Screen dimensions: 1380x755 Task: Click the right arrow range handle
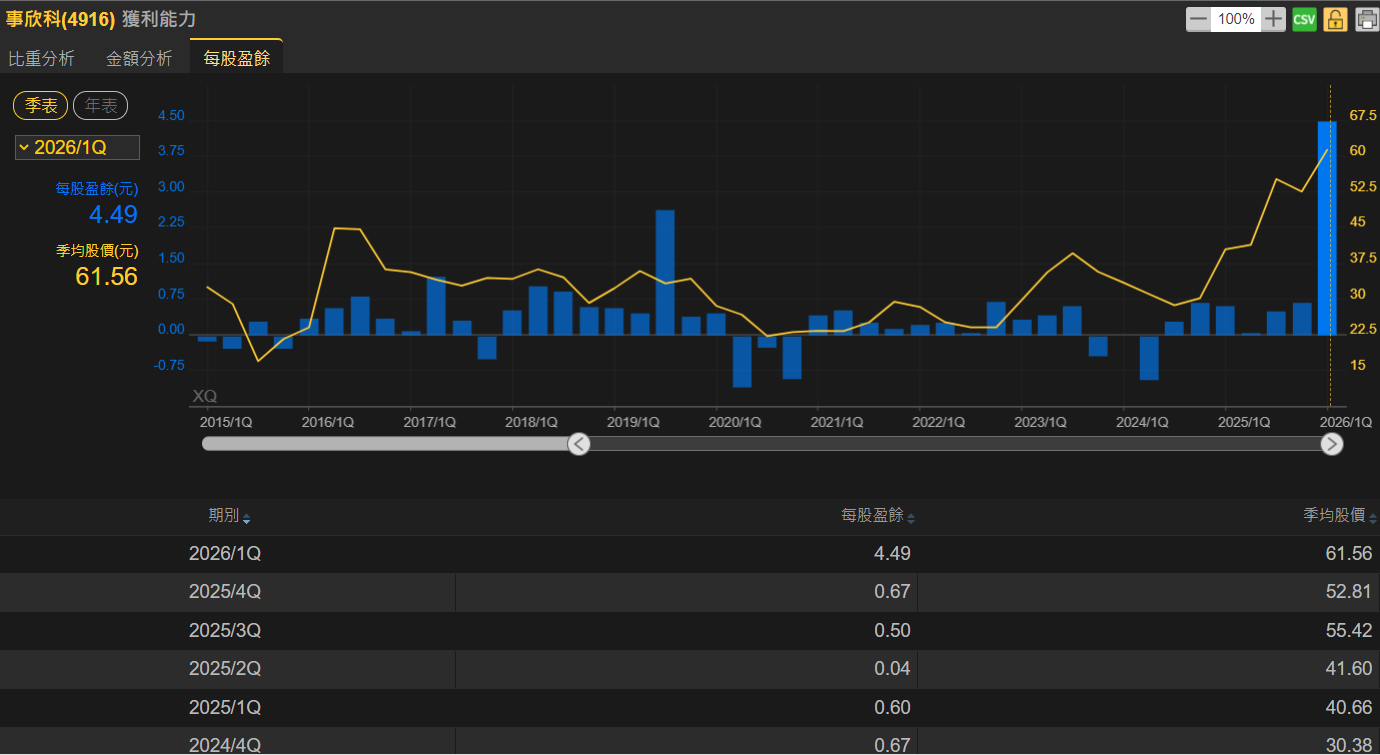(1332, 444)
